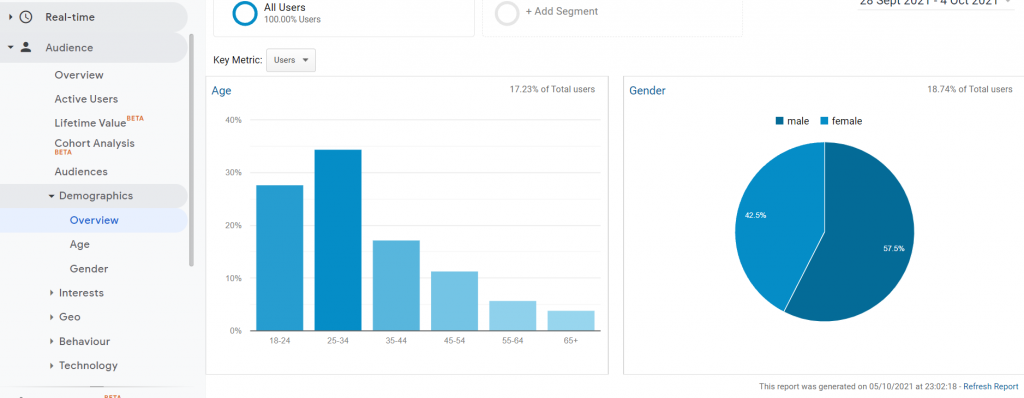Collapse the Demographics submenu arrow

[52, 196]
